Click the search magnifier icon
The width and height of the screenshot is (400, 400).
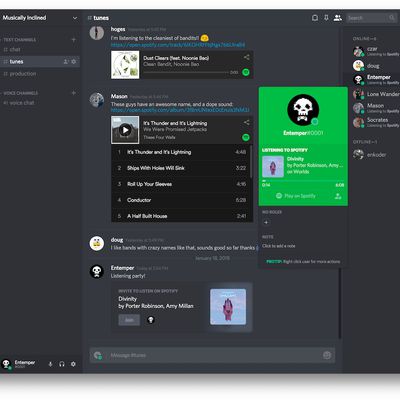[x=392, y=18]
